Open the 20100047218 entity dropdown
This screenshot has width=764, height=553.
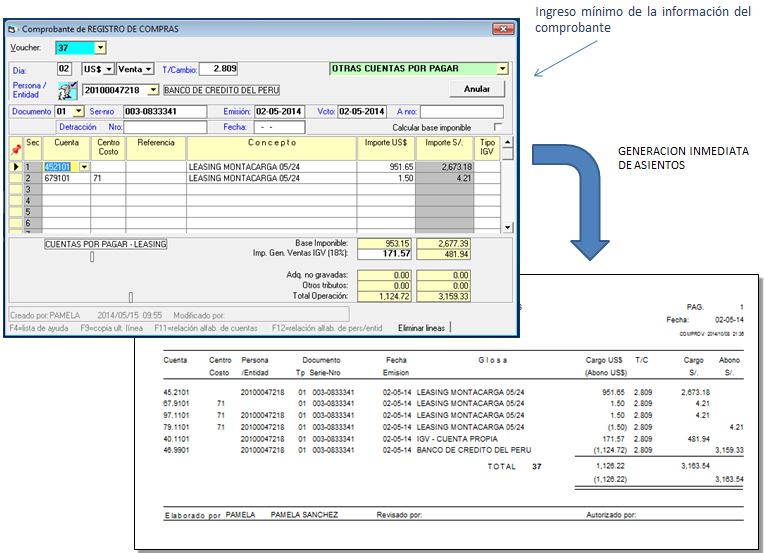[153, 90]
